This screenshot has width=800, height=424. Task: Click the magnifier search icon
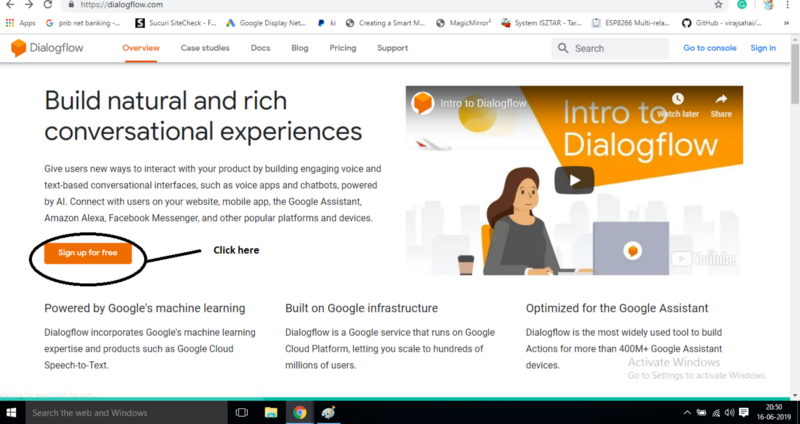click(563, 48)
